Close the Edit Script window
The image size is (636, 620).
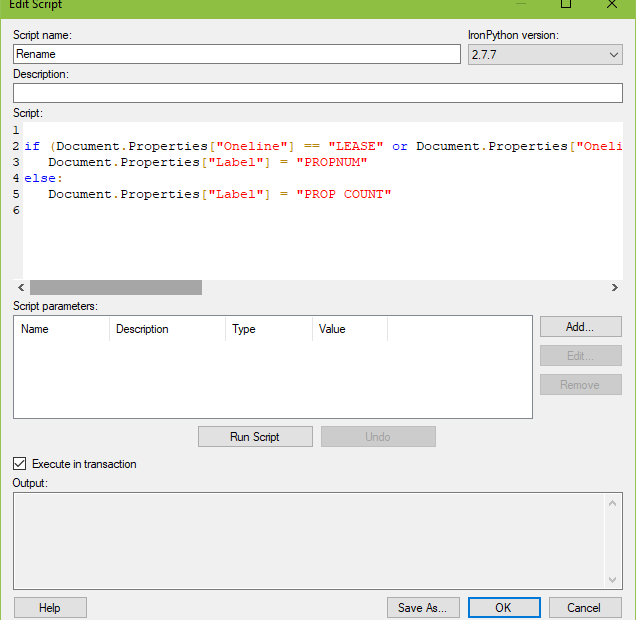coord(612,4)
